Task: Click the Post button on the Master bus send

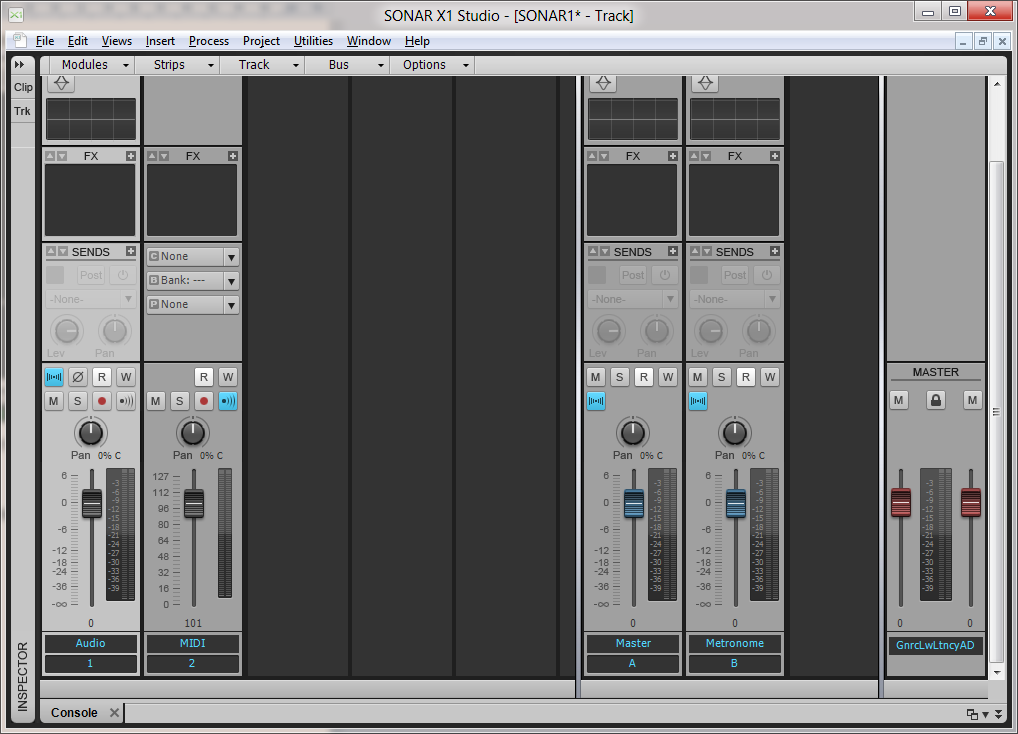Action: tap(633, 275)
